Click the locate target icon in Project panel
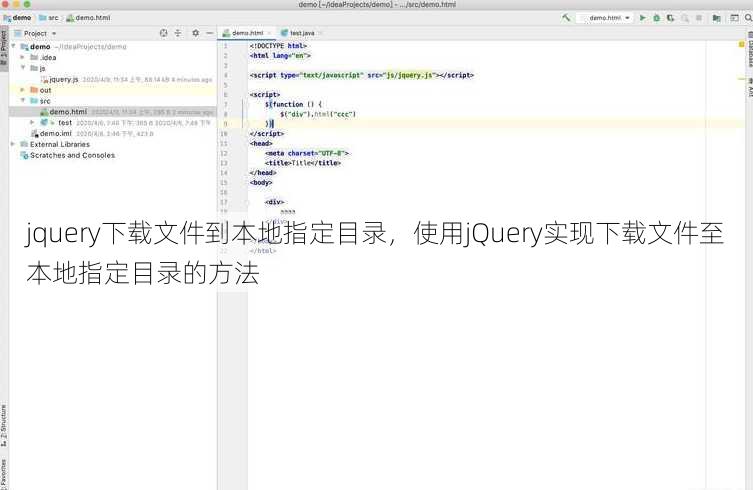Image resolution: width=753 pixels, height=490 pixels. pyautogui.click(x=164, y=33)
